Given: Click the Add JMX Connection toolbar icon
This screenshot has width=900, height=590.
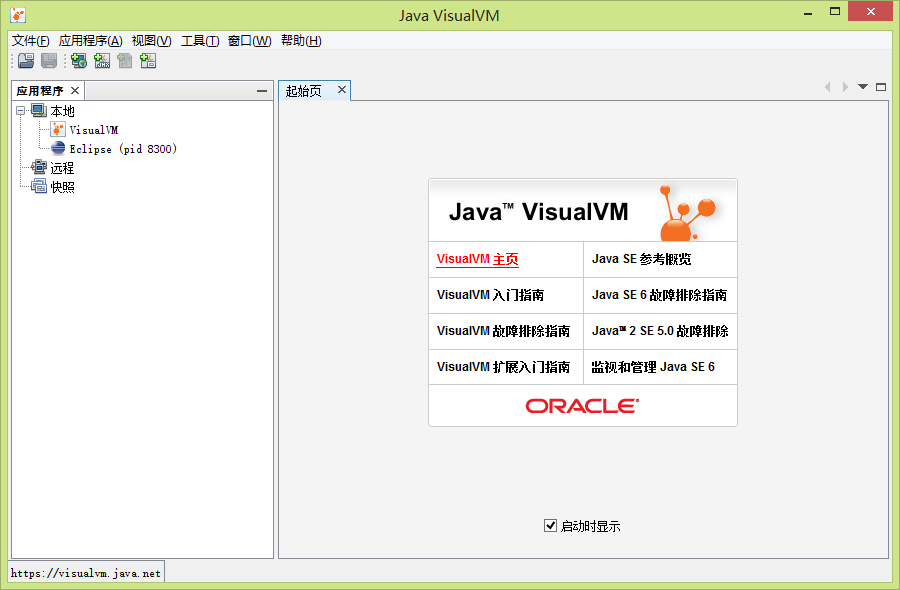Looking at the screenshot, I should 102,60.
